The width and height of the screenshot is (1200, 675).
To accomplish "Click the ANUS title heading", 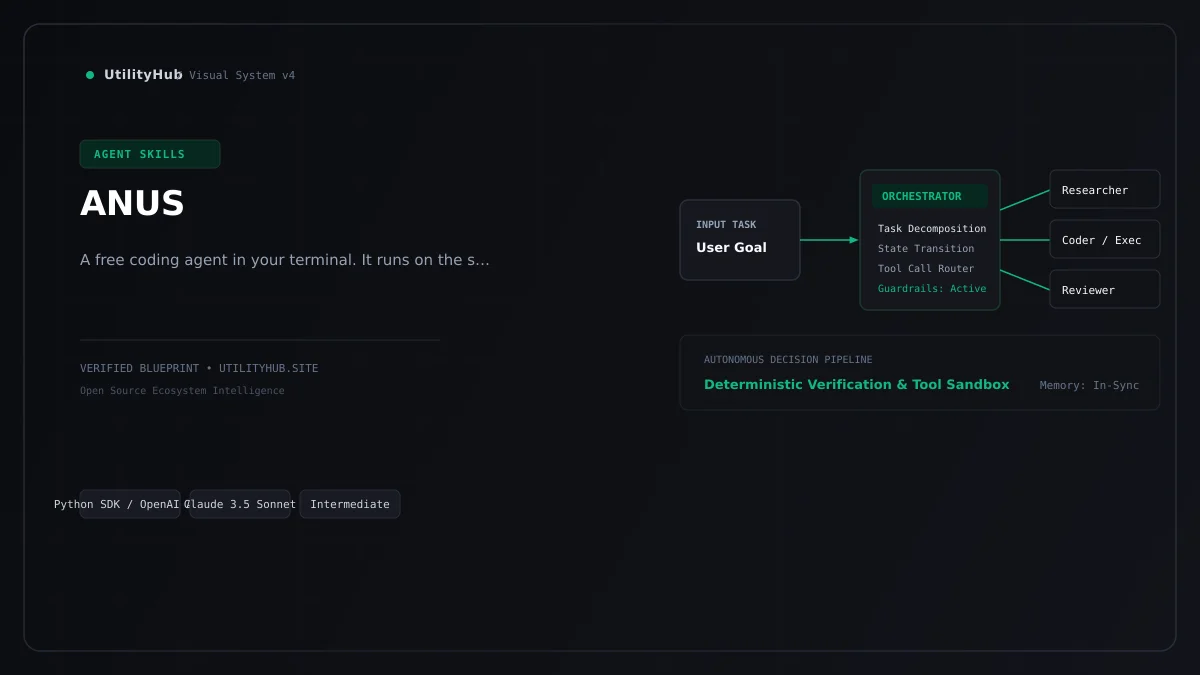I will (132, 204).
